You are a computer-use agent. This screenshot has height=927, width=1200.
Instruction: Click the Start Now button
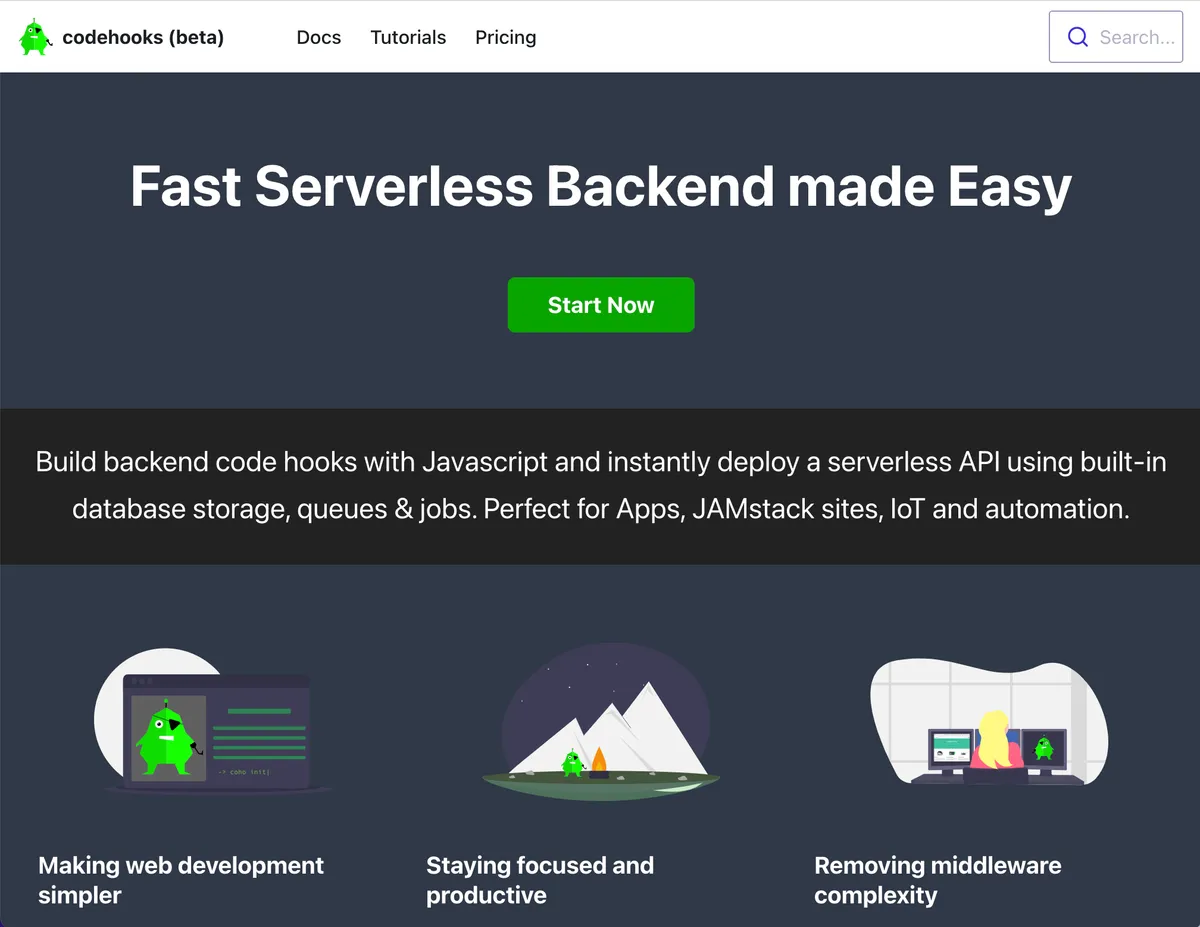600,305
